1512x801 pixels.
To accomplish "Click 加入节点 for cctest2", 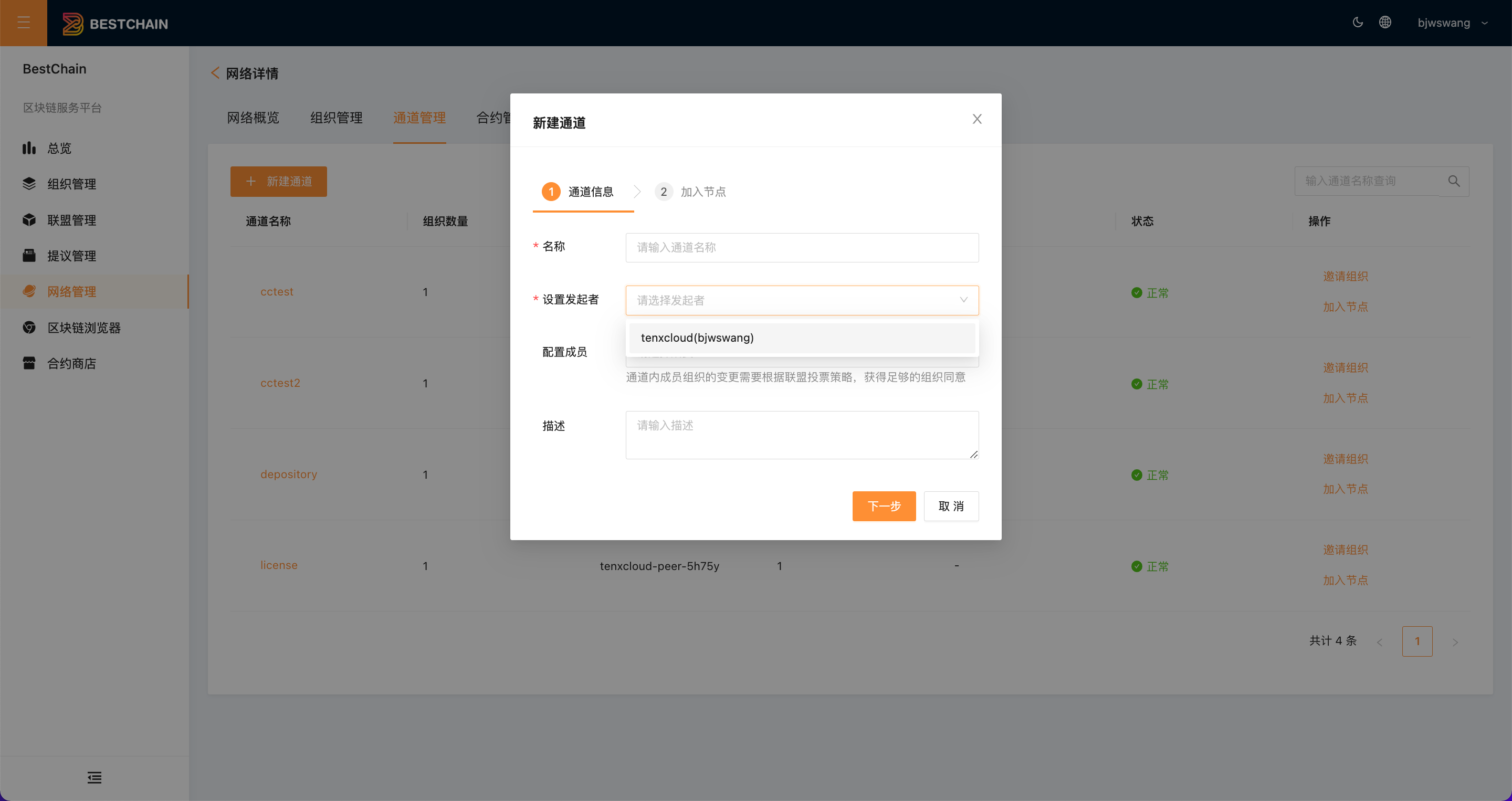I will (x=1345, y=398).
